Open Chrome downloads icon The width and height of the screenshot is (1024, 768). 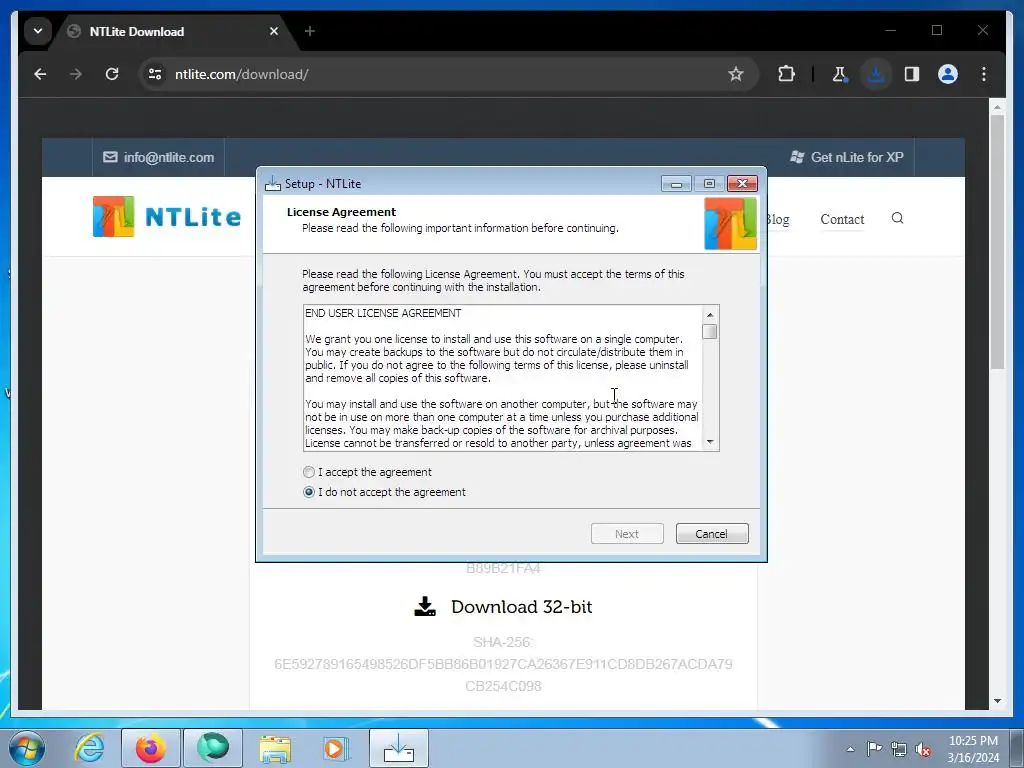pyautogui.click(x=876, y=74)
